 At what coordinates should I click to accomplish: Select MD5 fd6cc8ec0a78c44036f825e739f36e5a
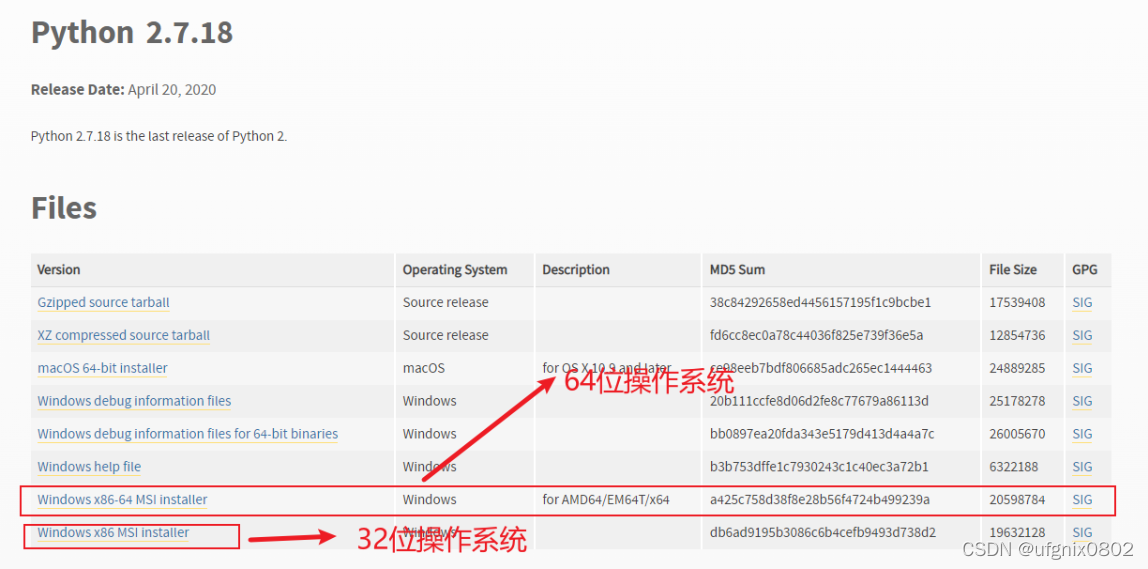(x=816, y=335)
